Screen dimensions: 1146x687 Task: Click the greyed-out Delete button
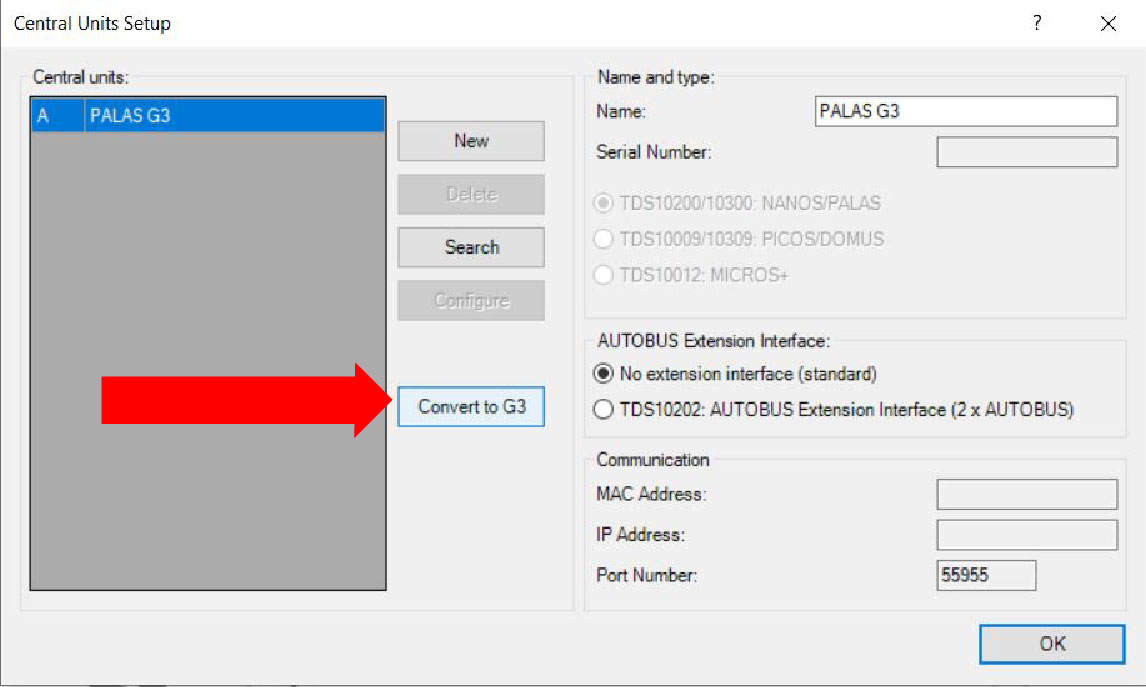pyautogui.click(x=471, y=194)
